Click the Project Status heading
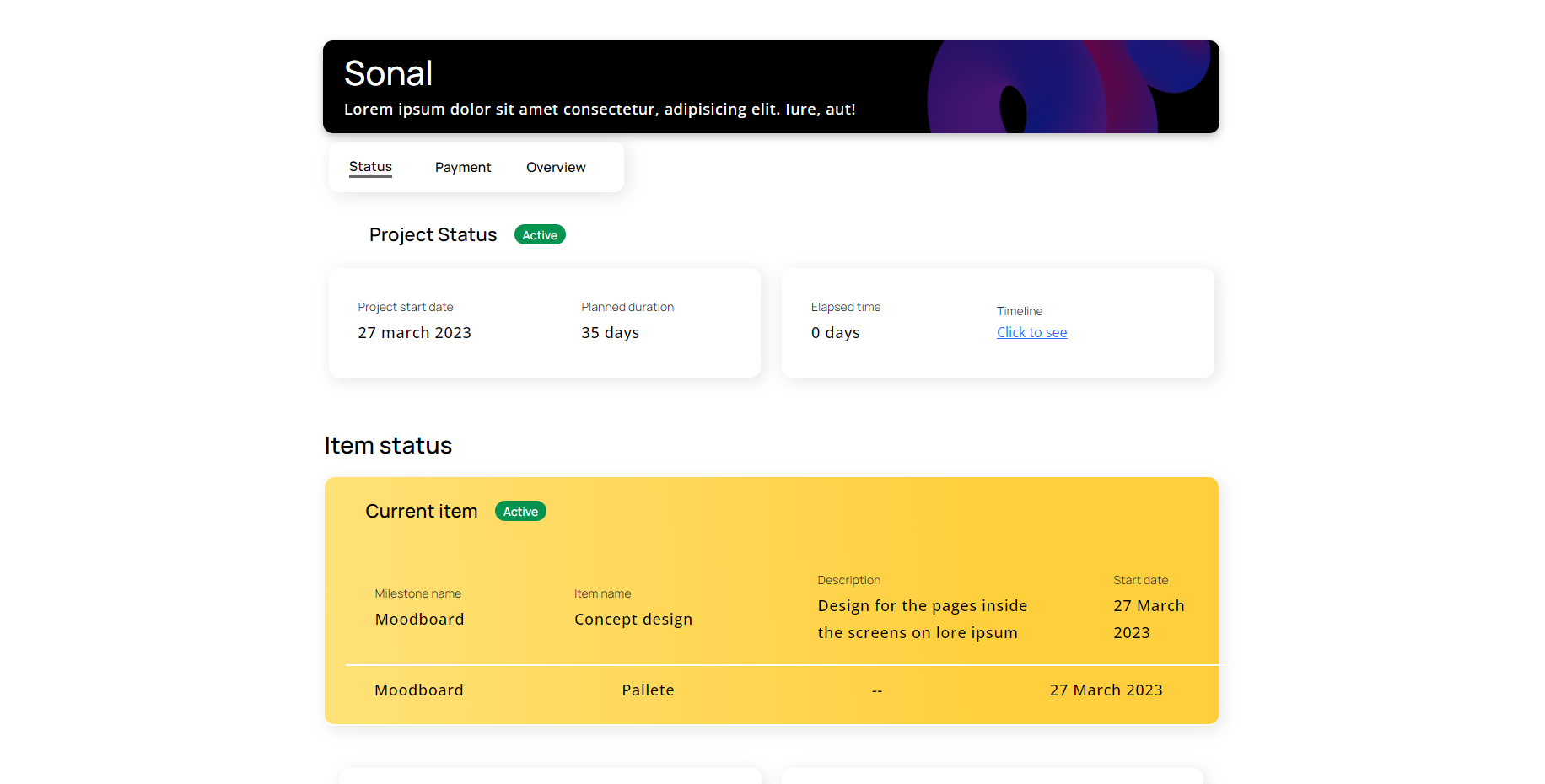This screenshot has height=784, width=1545. [x=433, y=234]
